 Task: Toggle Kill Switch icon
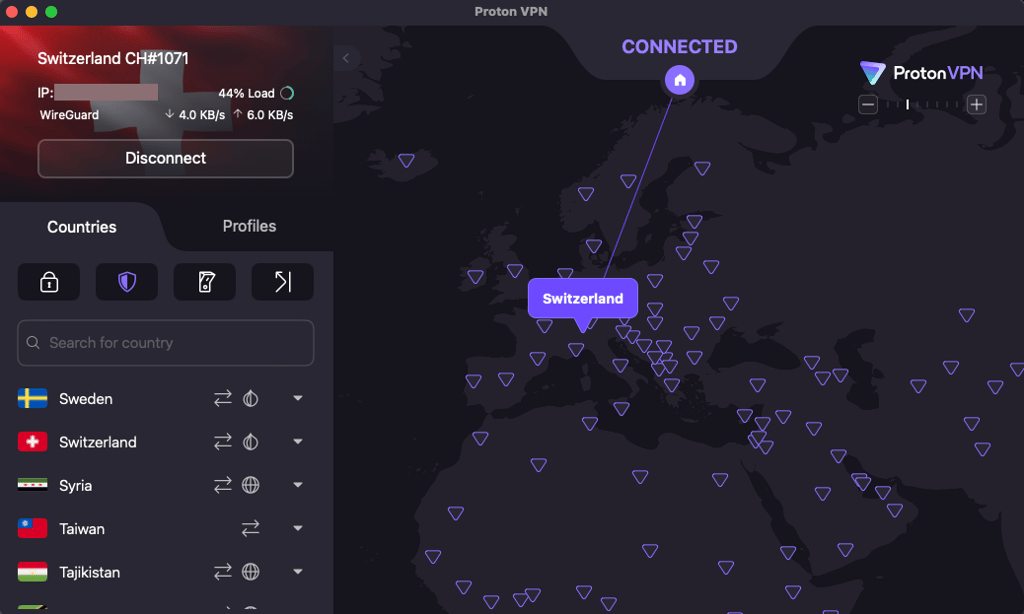205,282
